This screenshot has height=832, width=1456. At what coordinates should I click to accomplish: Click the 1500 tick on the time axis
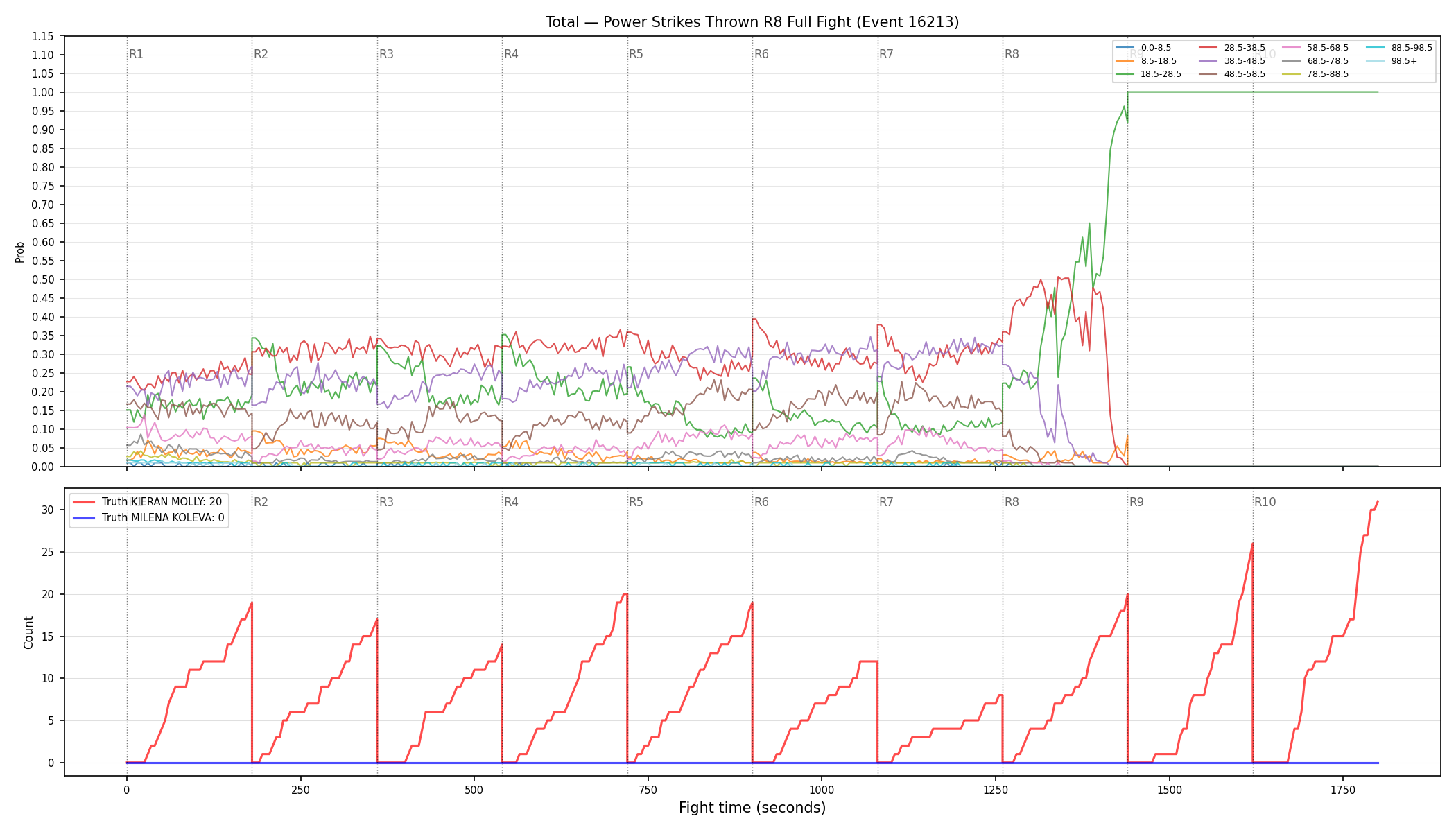1170,790
